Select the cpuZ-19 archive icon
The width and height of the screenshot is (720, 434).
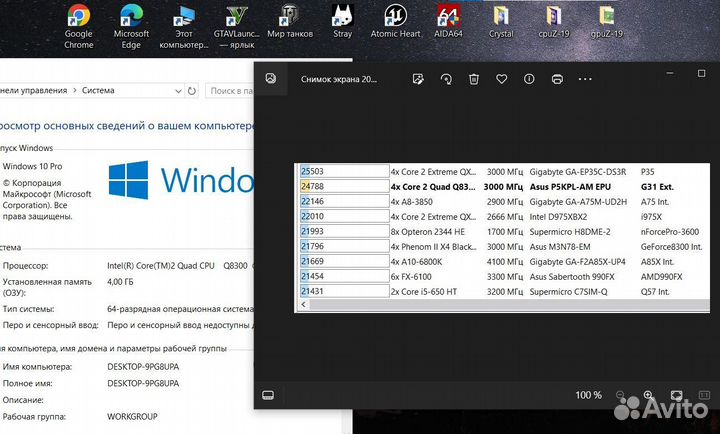point(554,22)
